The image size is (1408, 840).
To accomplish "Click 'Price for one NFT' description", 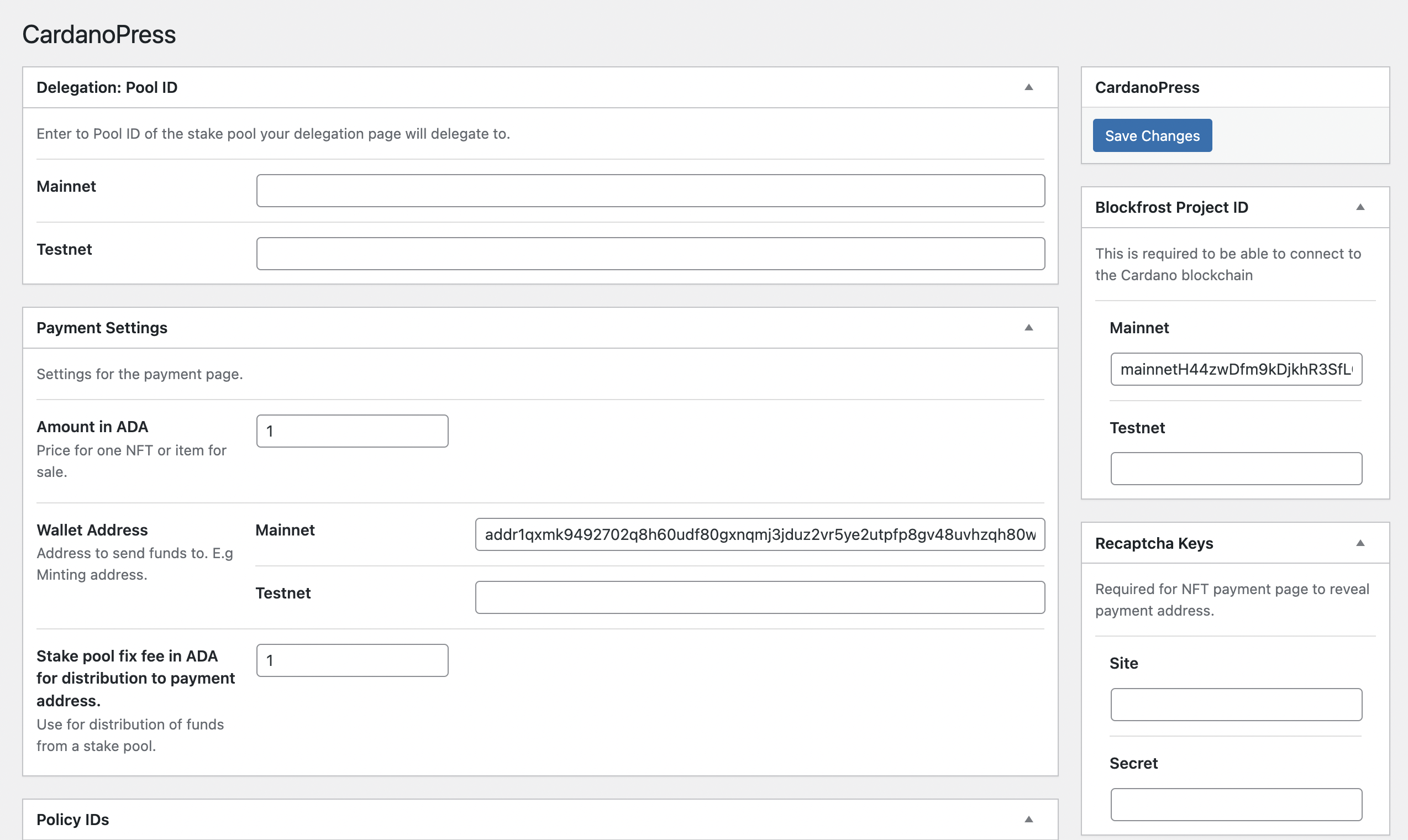I will coord(132,461).
